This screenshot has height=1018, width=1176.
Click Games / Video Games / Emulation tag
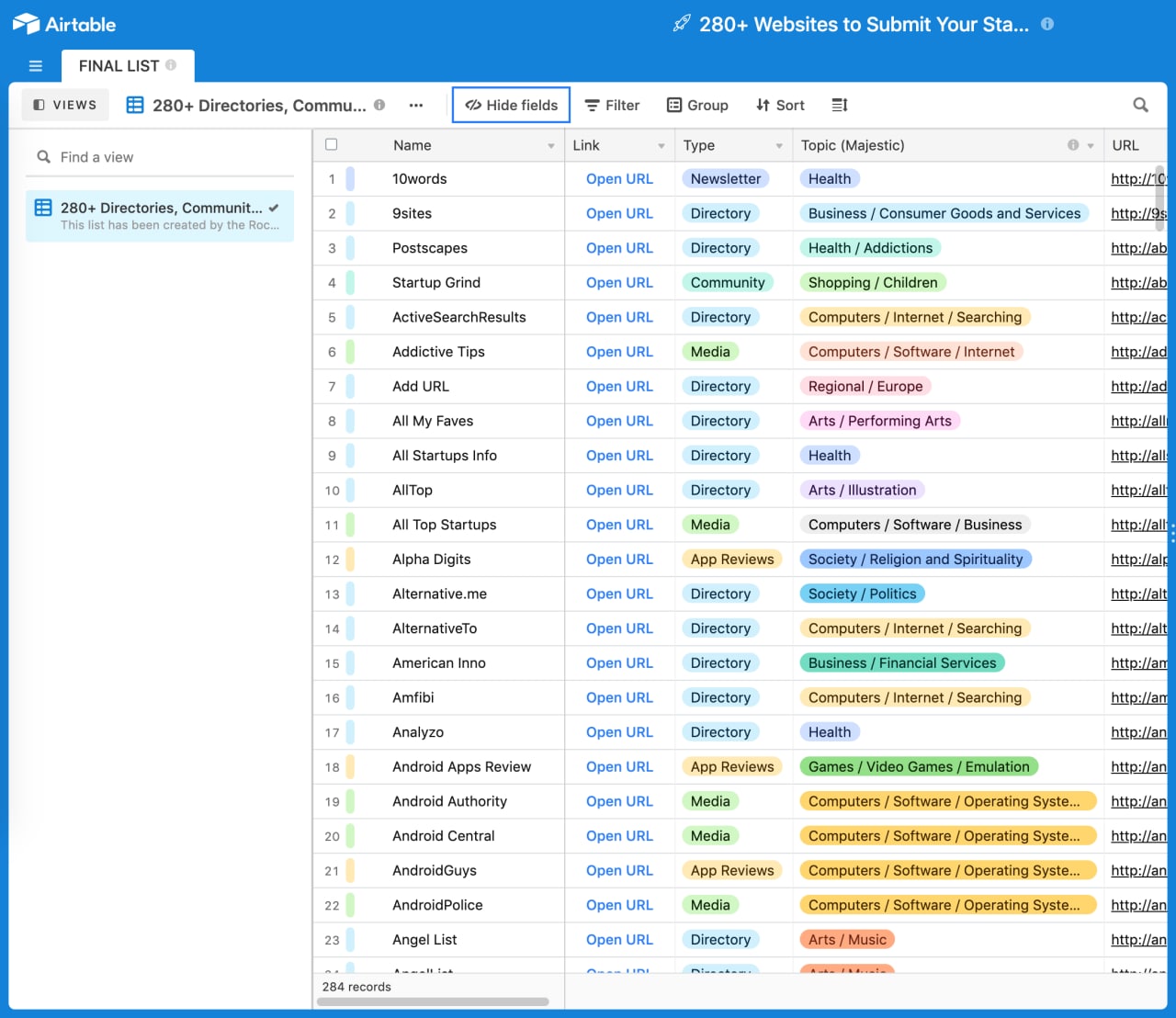(919, 767)
